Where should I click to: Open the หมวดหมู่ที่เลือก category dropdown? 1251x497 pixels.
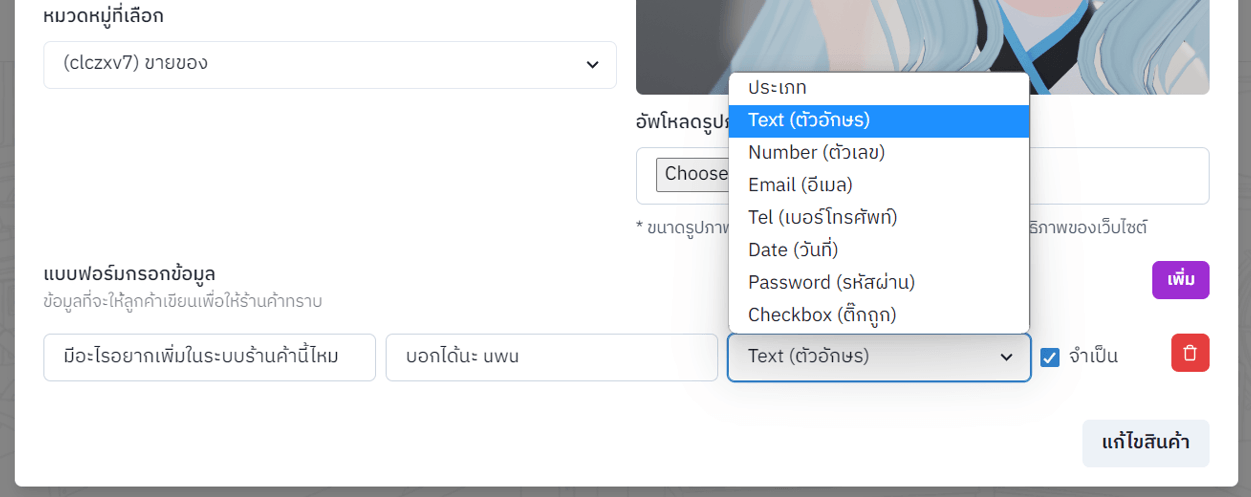[330, 64]
